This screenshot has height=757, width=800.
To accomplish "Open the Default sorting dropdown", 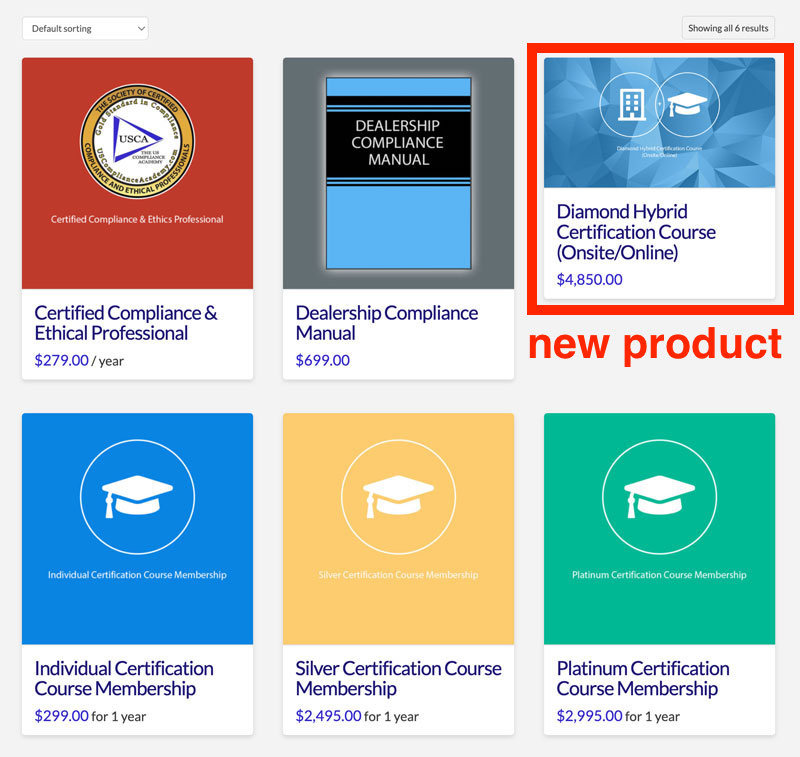I will coord(85,28).
